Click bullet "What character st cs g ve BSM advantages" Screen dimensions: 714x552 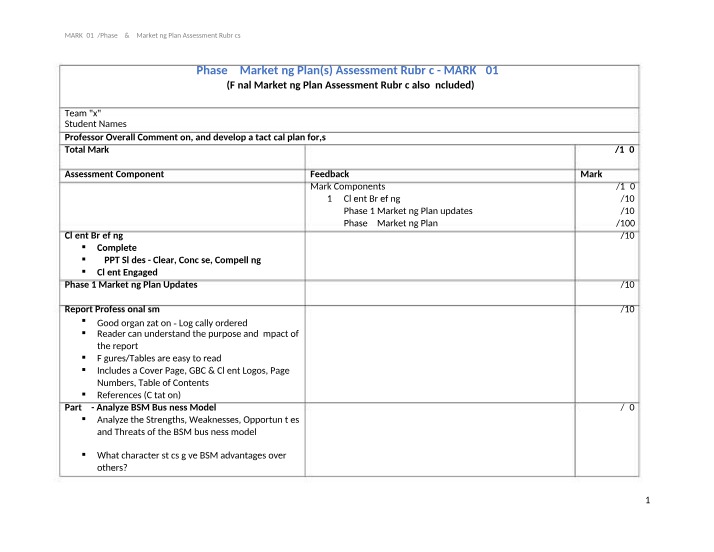click(191, 461)
